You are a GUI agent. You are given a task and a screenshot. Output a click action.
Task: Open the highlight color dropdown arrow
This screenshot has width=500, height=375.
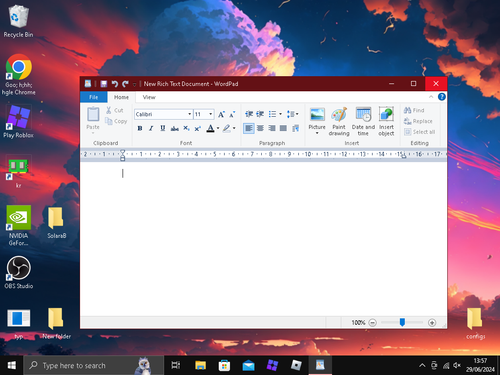click(x=234, y=128)
